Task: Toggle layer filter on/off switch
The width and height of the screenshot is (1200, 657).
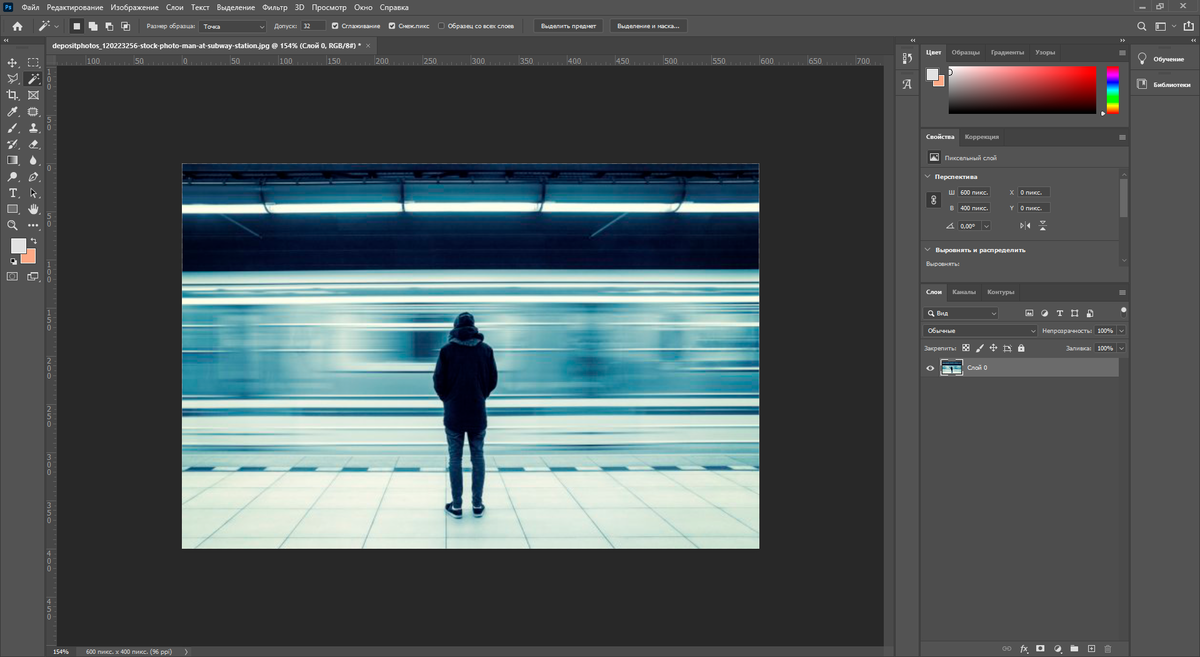Action: coord(1123,311)
